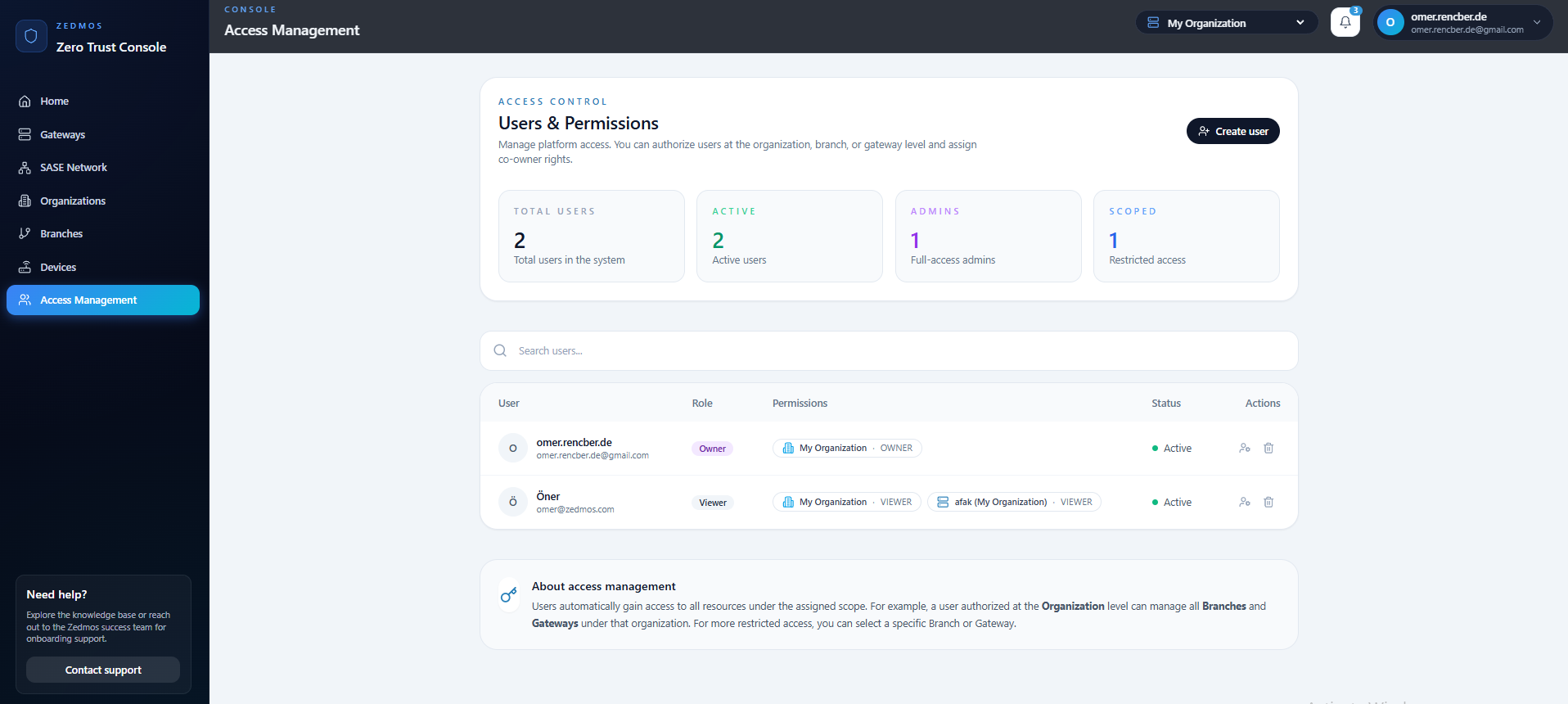1568x704 pixels.
Task: Click the Viewer role badge
Action: 712,503
